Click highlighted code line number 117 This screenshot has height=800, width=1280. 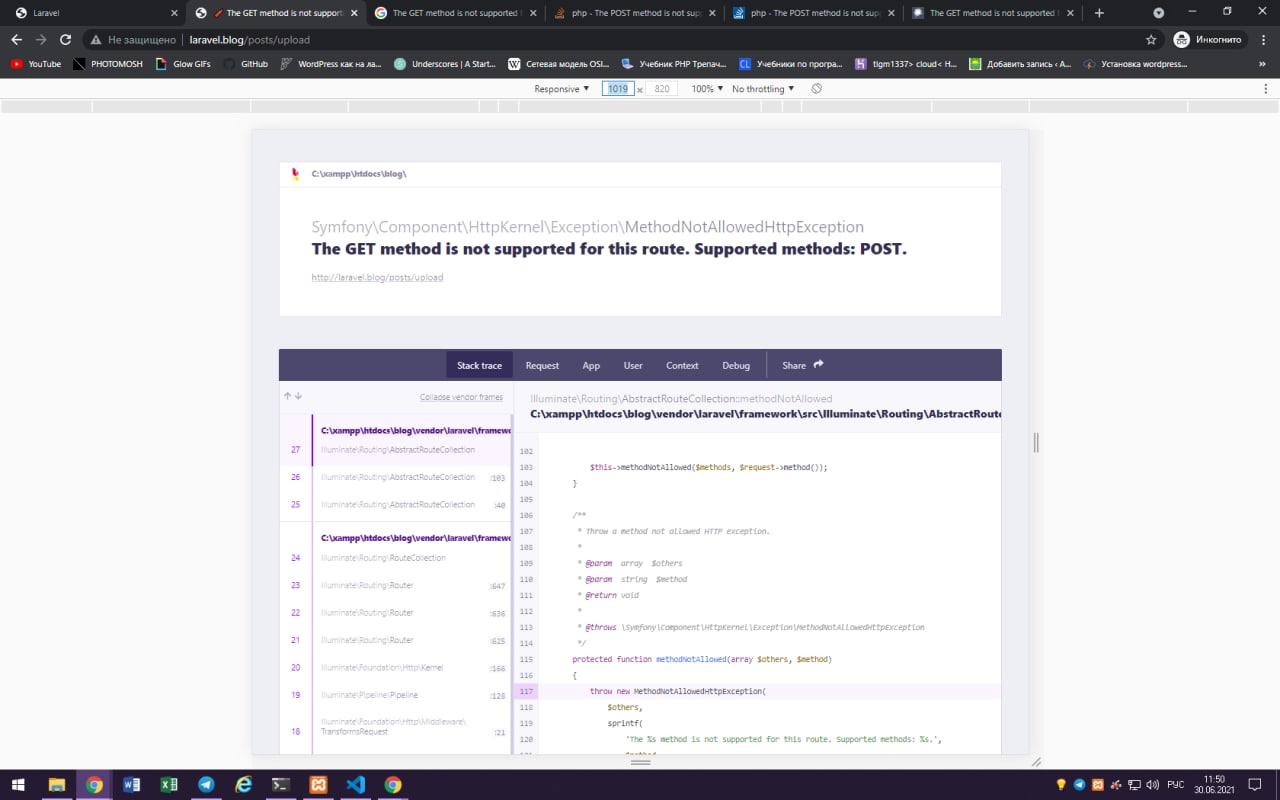527,691
